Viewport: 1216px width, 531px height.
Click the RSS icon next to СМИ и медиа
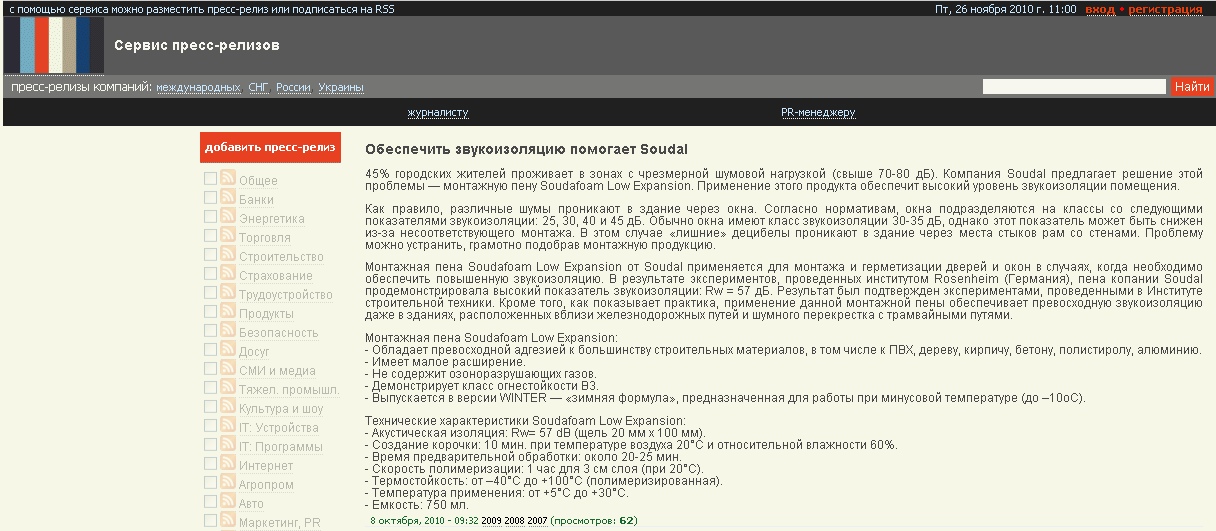point(228,369)
